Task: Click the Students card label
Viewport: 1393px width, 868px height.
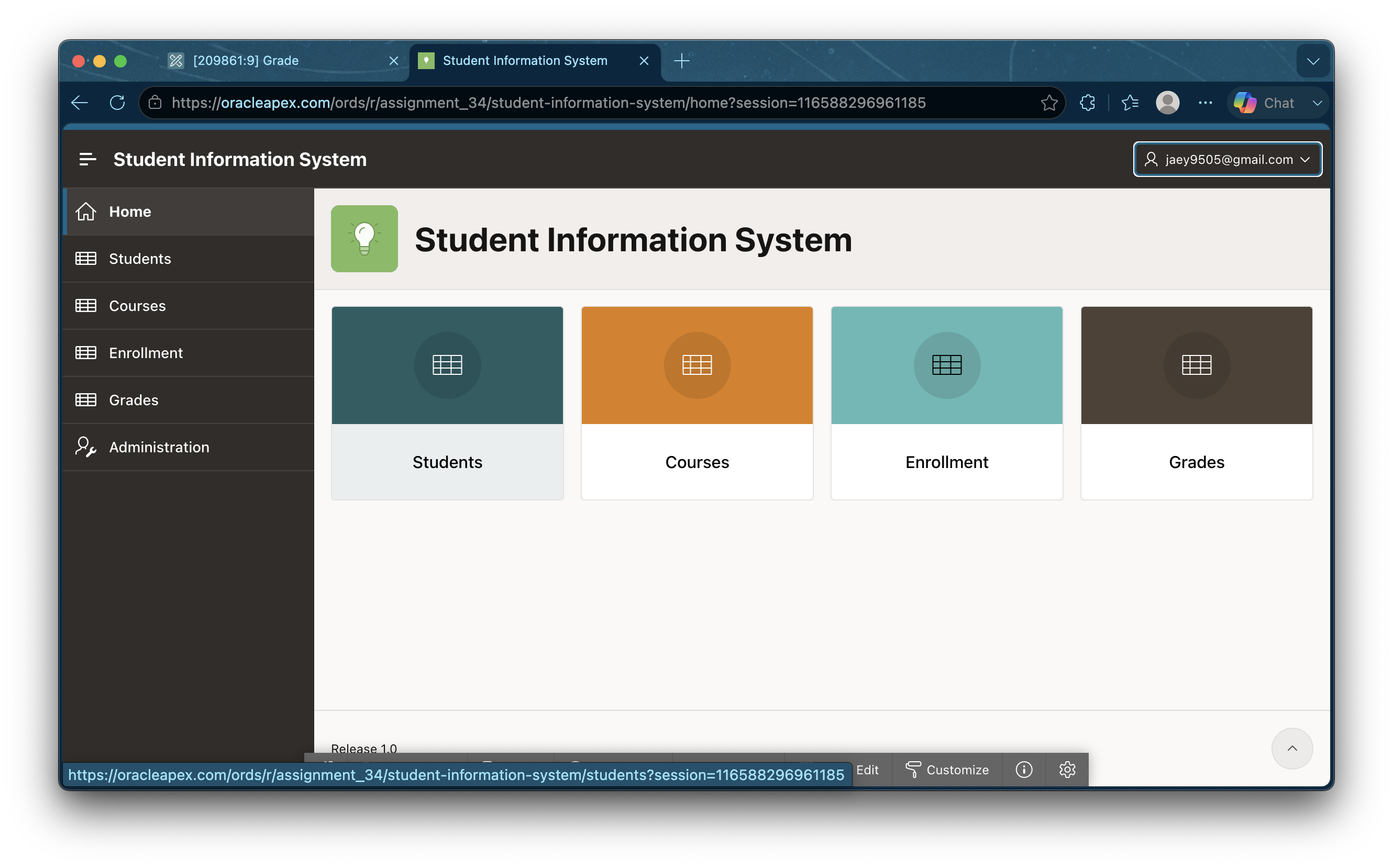Action: coord(447,462)
